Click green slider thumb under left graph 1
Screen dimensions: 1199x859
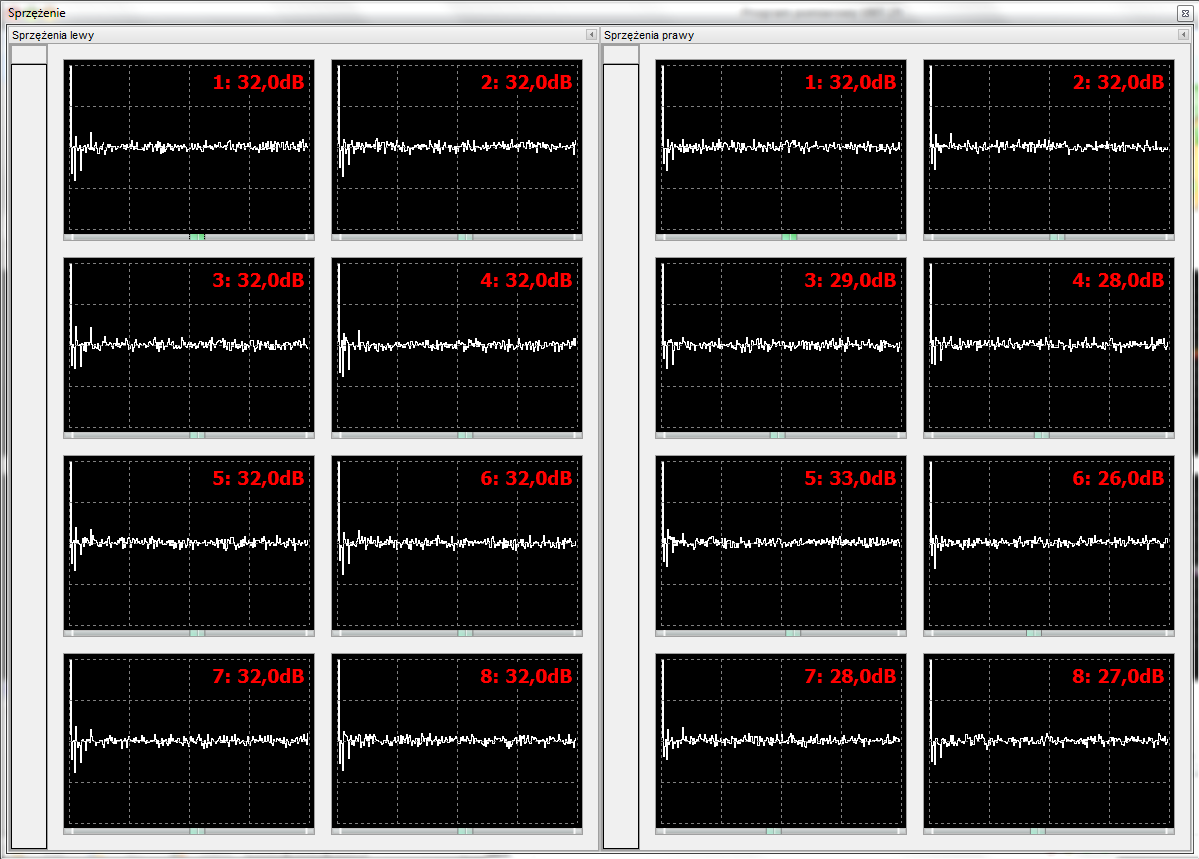coord(197,237)
